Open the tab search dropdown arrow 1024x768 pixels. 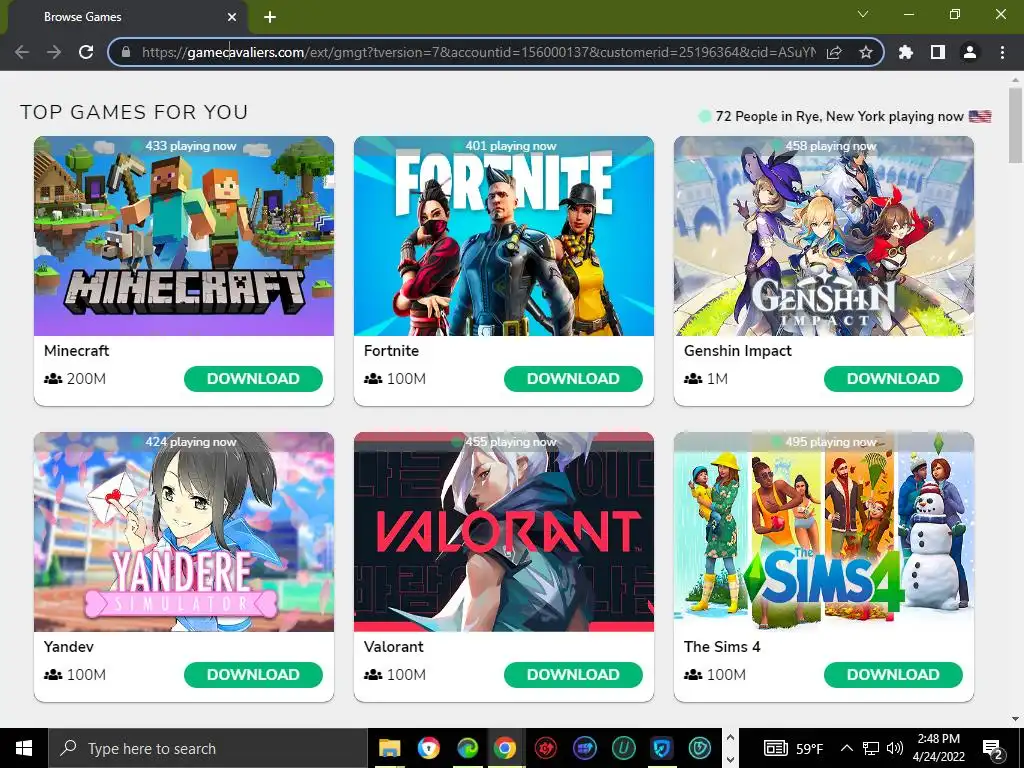pos(863,14)
